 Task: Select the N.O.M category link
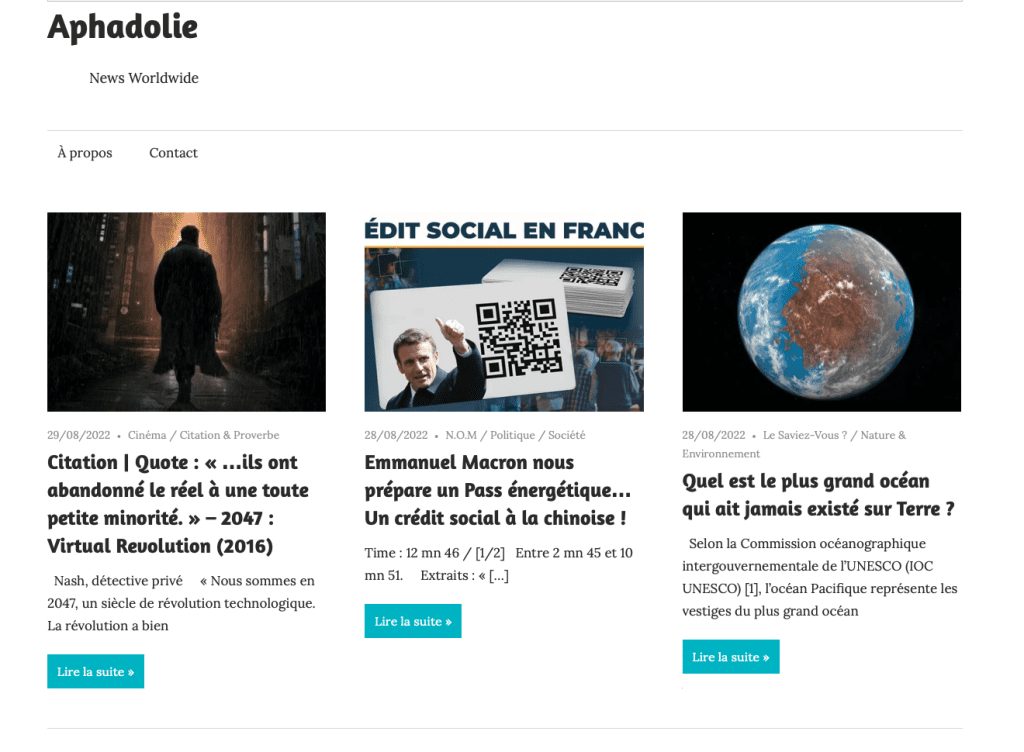point(461,435)
